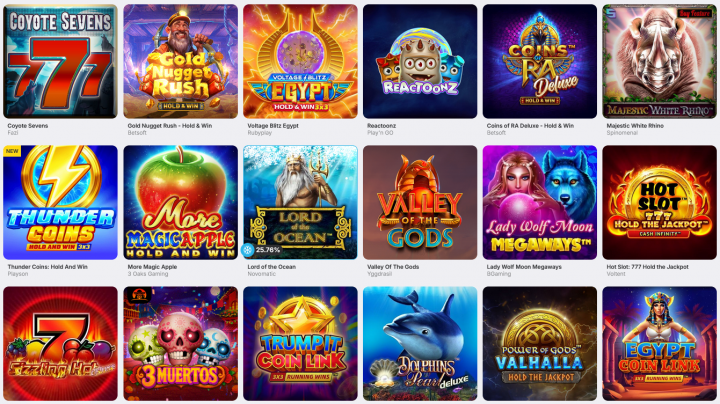Screen dimensions: 720x404
Task: Launch the More Magic Apple game
Action: pyautogui.click(x=180, y=202)
